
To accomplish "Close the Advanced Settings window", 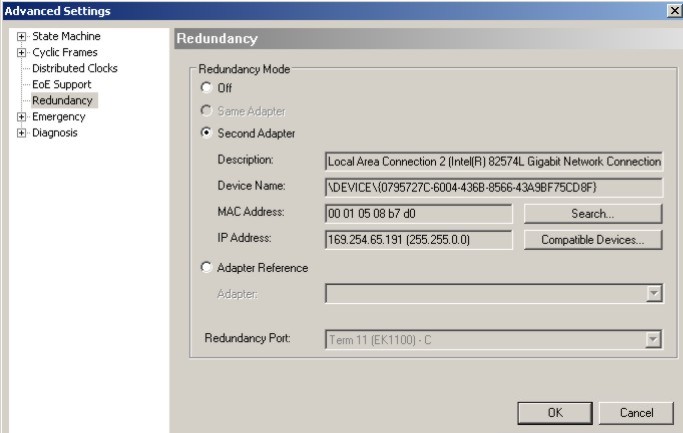I will pyautogui.click(x=675, y=10).
